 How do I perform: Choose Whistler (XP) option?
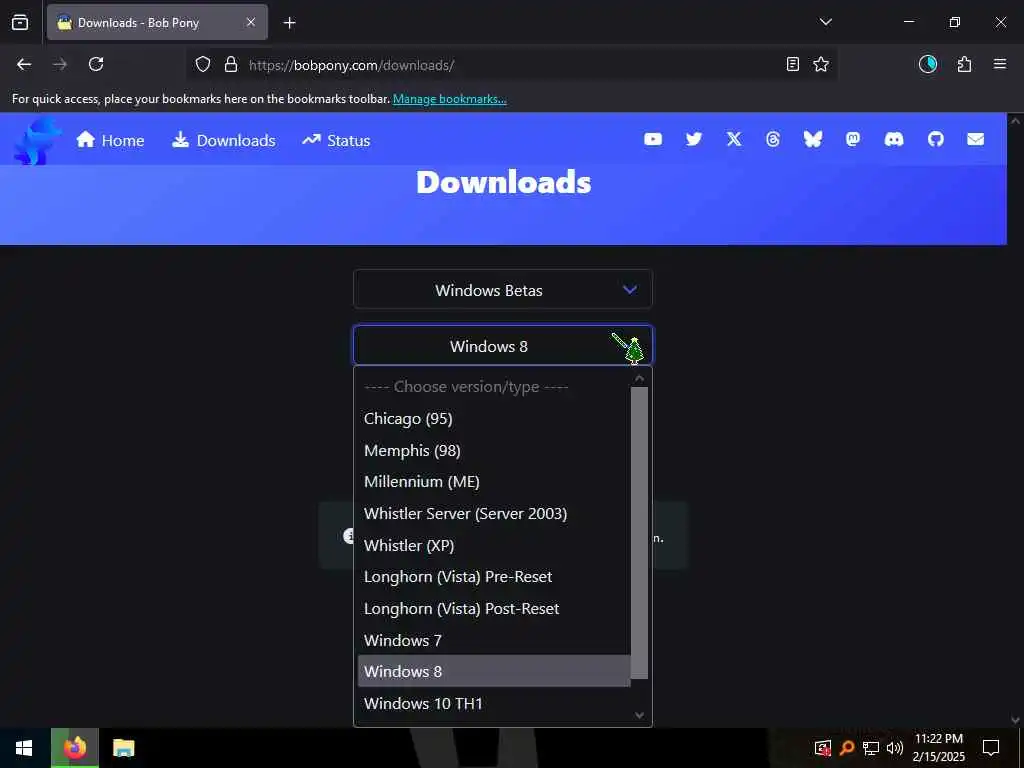coord(494,545)
